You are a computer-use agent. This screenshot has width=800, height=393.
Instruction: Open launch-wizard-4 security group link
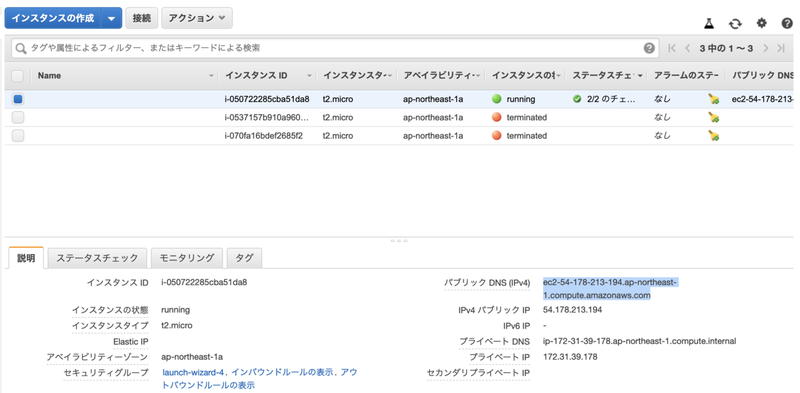click(194, 373)
